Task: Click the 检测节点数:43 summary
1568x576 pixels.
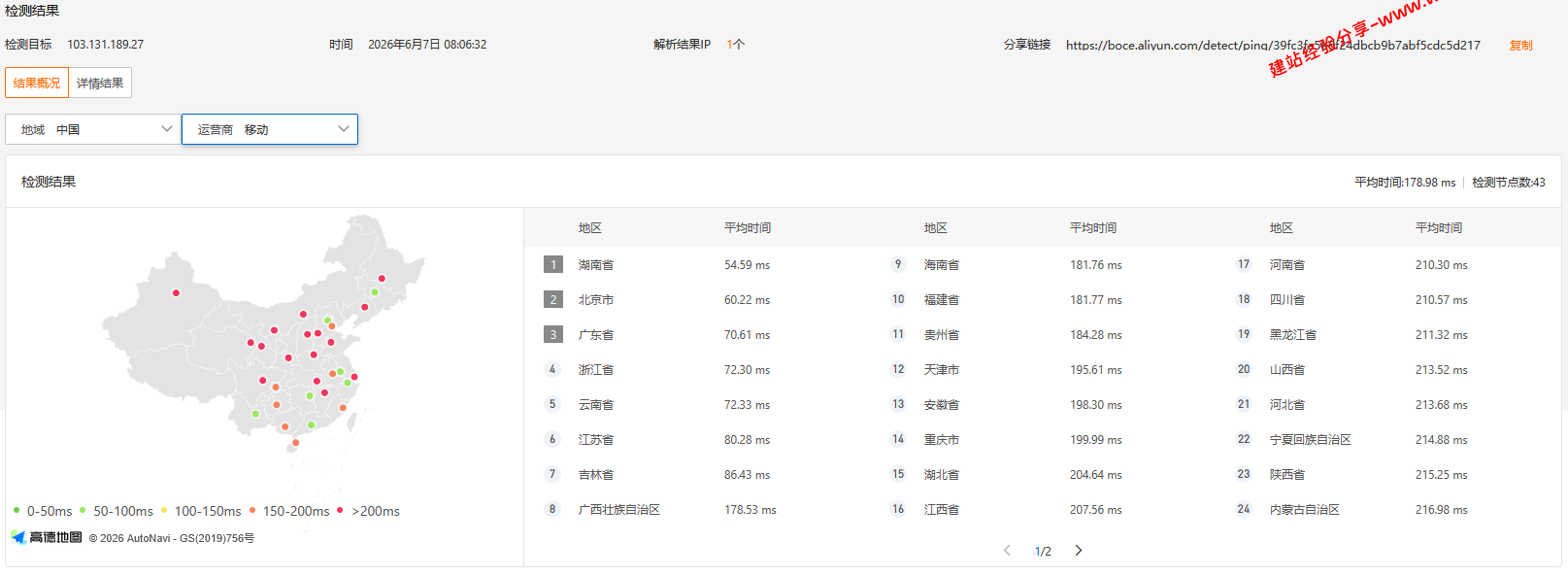Action: [1508, 182]
